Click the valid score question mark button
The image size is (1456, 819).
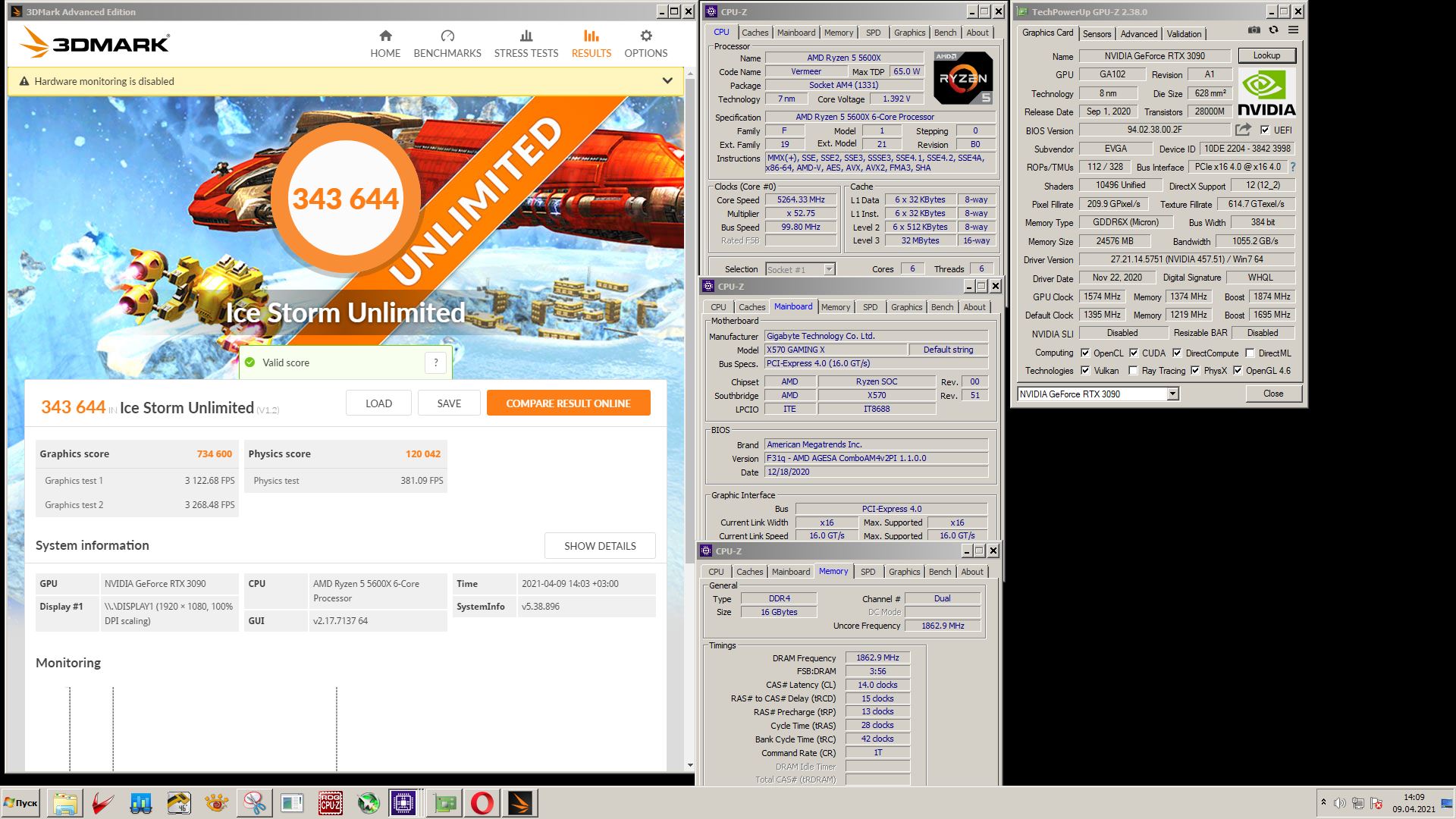tap(435, 363)
